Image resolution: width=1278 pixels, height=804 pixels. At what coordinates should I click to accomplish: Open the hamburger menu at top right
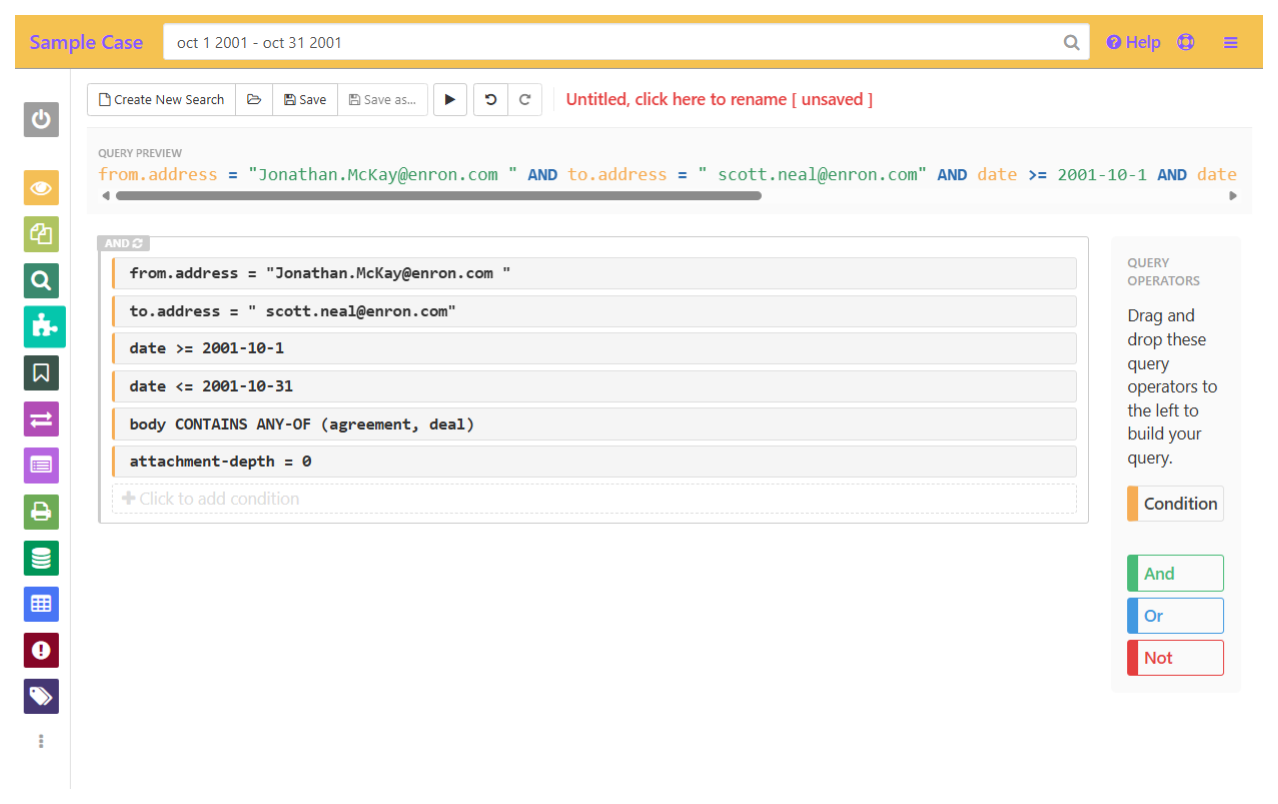tap(1231, 42)
